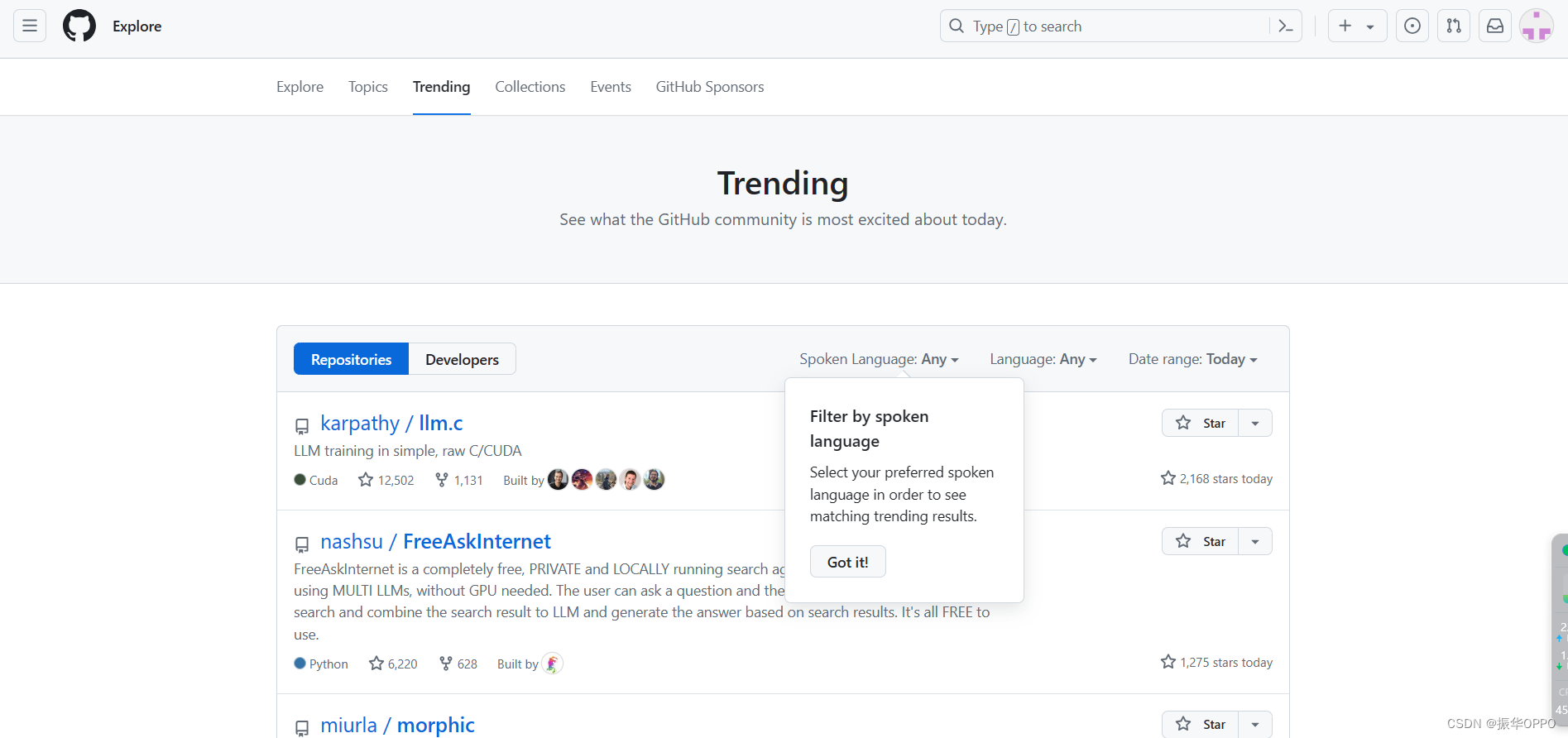Open the karpathy / llm.c repository link
Image resolution: width=1568 pixels, height=738 pixels.
[x=391, y=423]
